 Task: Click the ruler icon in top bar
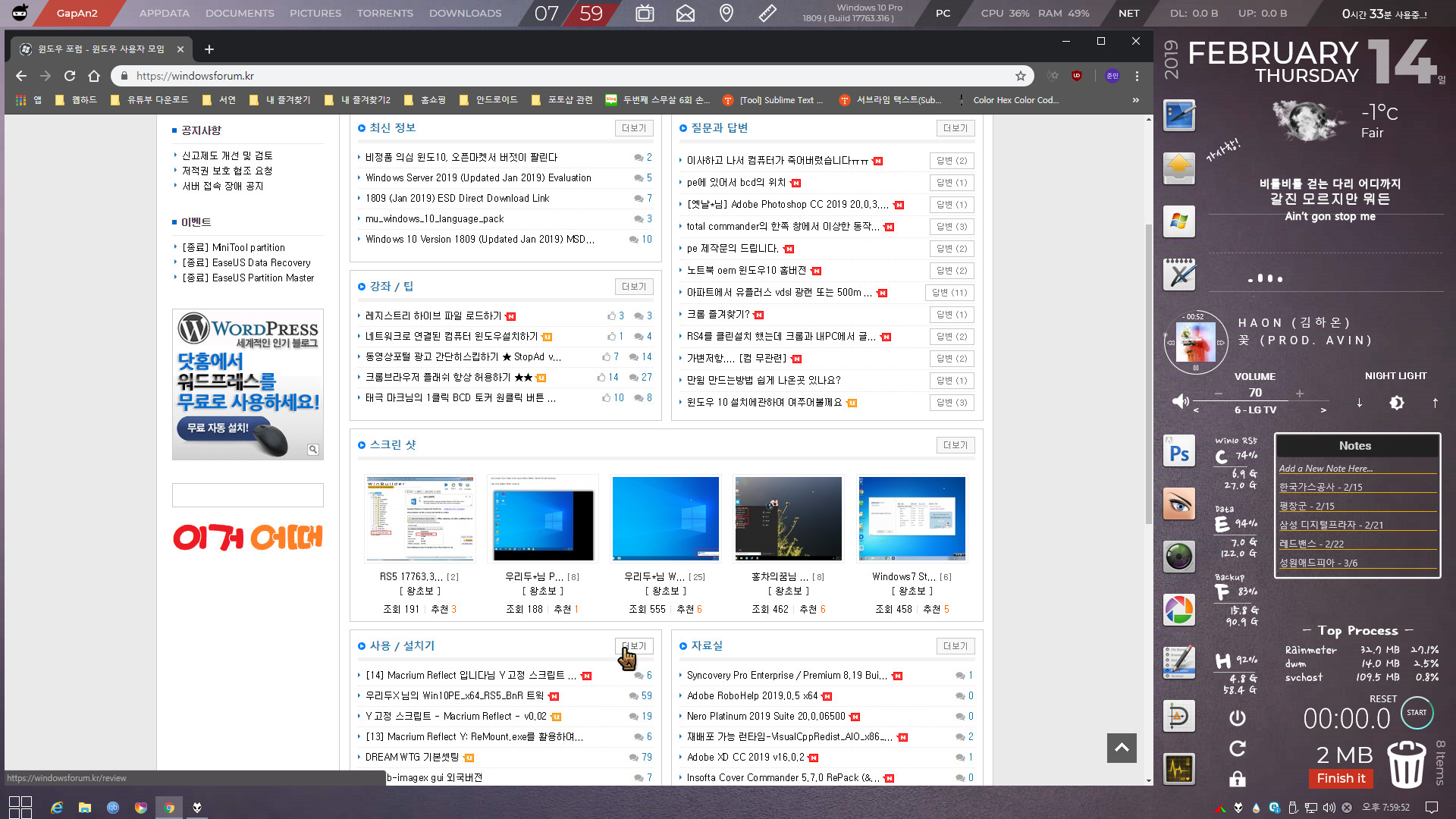click(767, 13)
